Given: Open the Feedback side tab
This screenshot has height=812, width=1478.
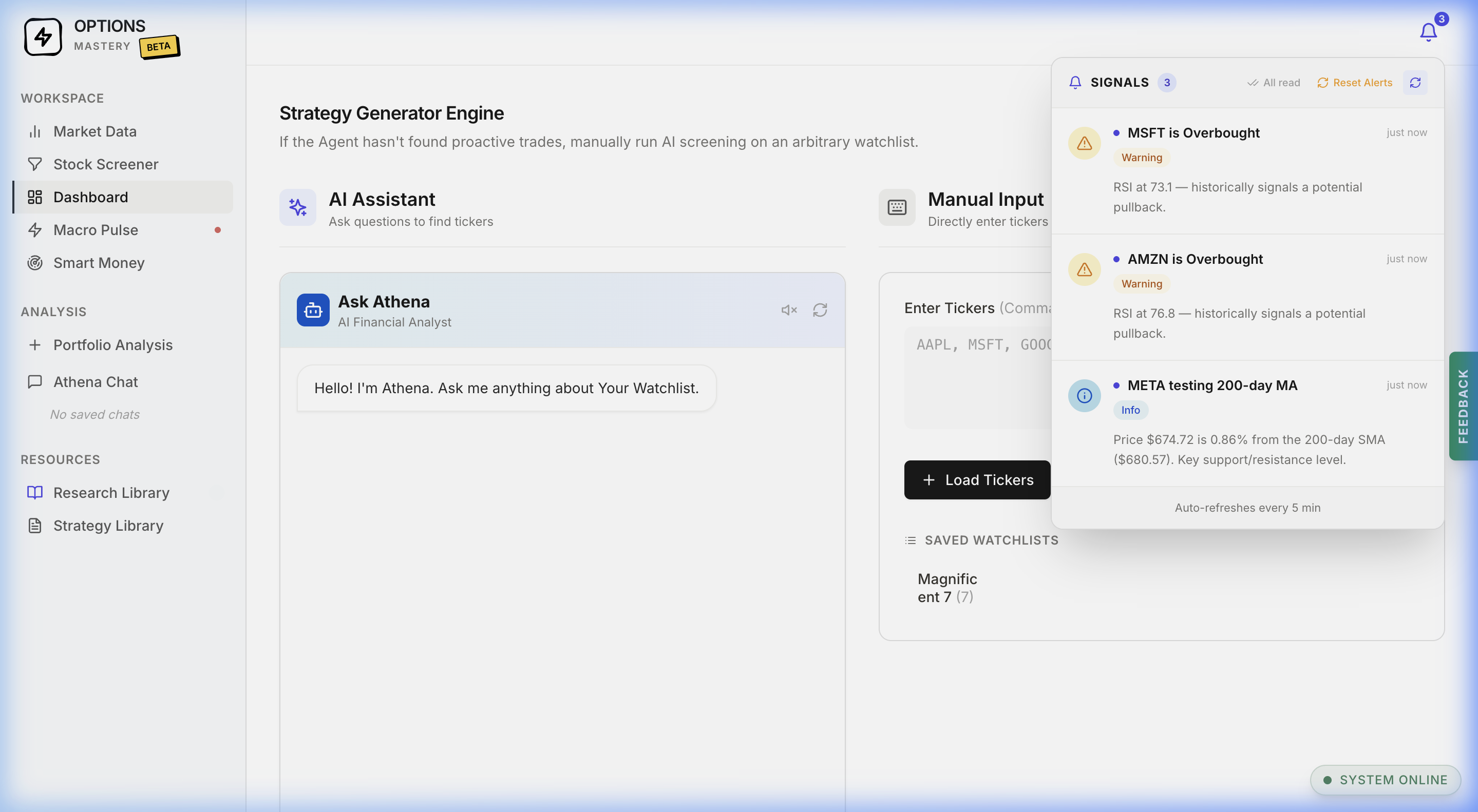Looking at the screenshot, I should click(x=1463, y=406).
